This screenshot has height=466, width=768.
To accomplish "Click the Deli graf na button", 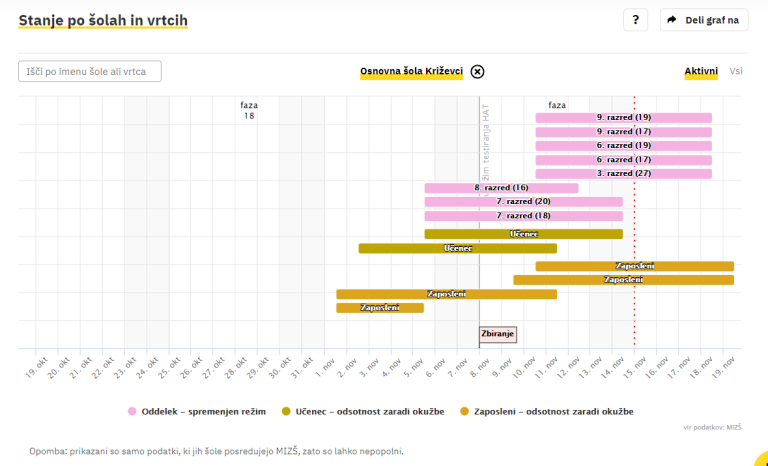I will coord(704,20).
